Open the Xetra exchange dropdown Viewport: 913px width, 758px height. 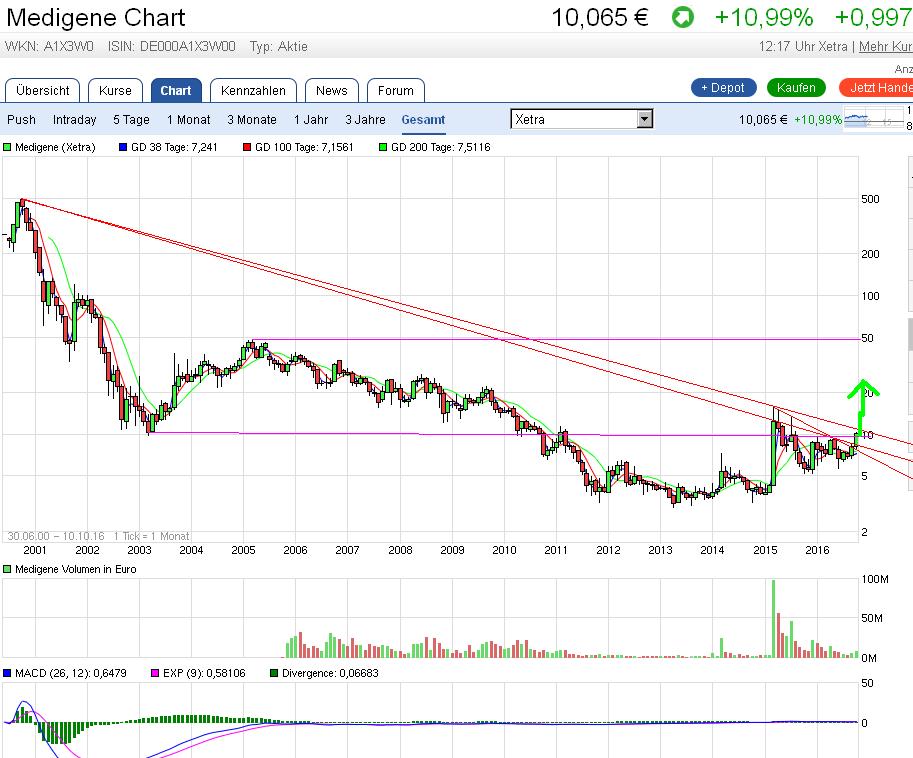tap(582, 119)
